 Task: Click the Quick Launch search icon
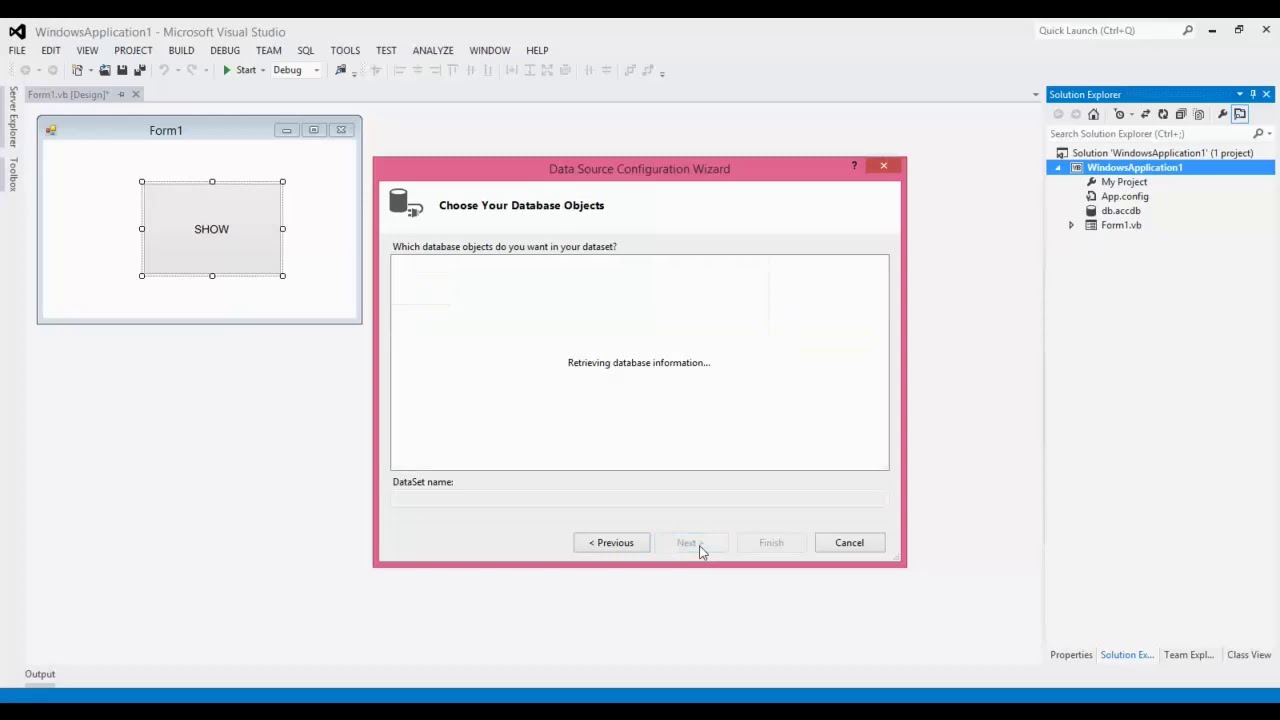(1188, 31)
